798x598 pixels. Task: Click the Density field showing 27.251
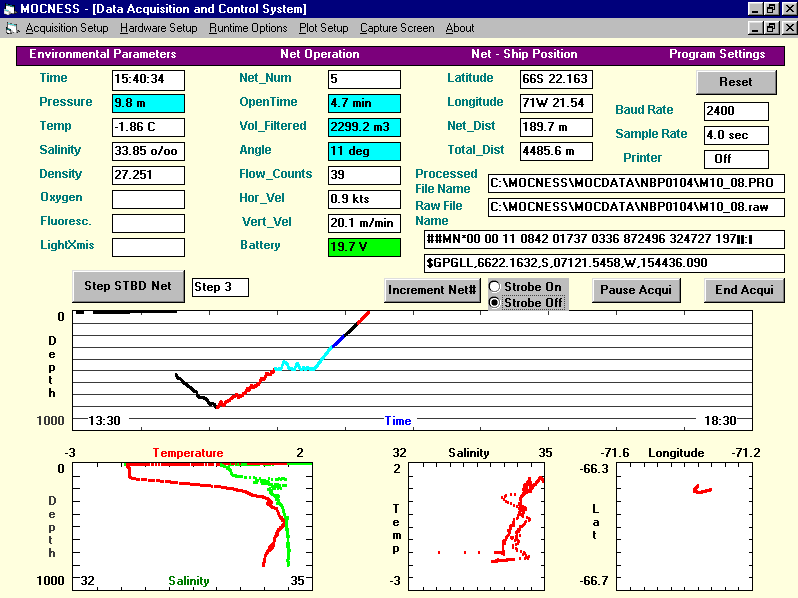pyautogui.click(x=148, y=175)
